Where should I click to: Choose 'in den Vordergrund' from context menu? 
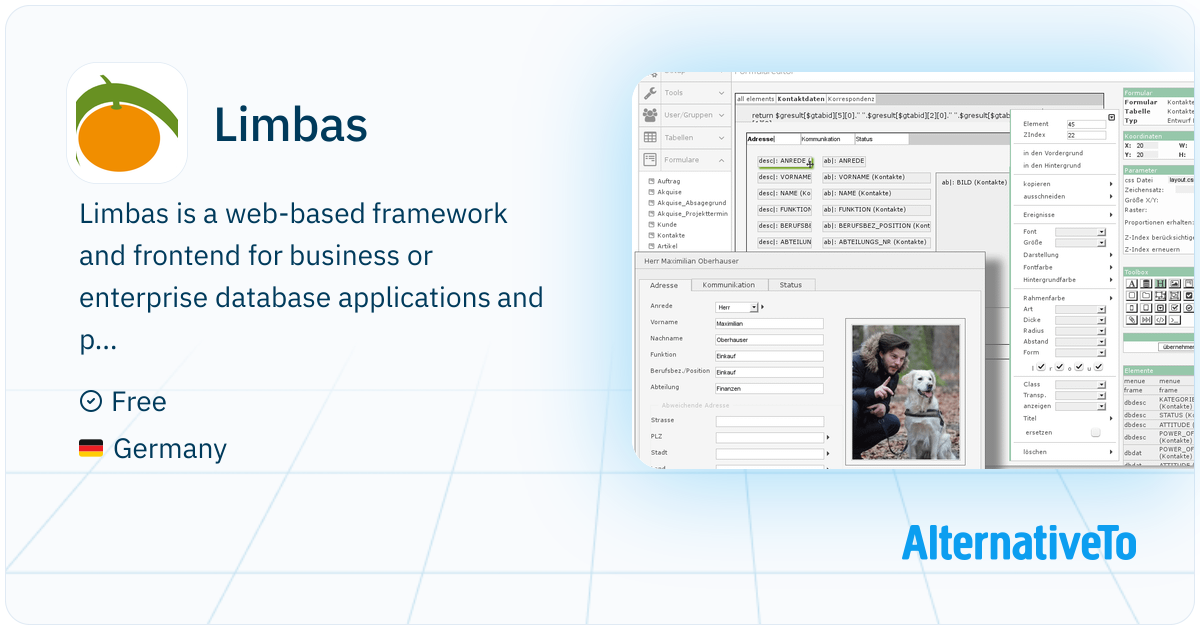coord(1052,153)
